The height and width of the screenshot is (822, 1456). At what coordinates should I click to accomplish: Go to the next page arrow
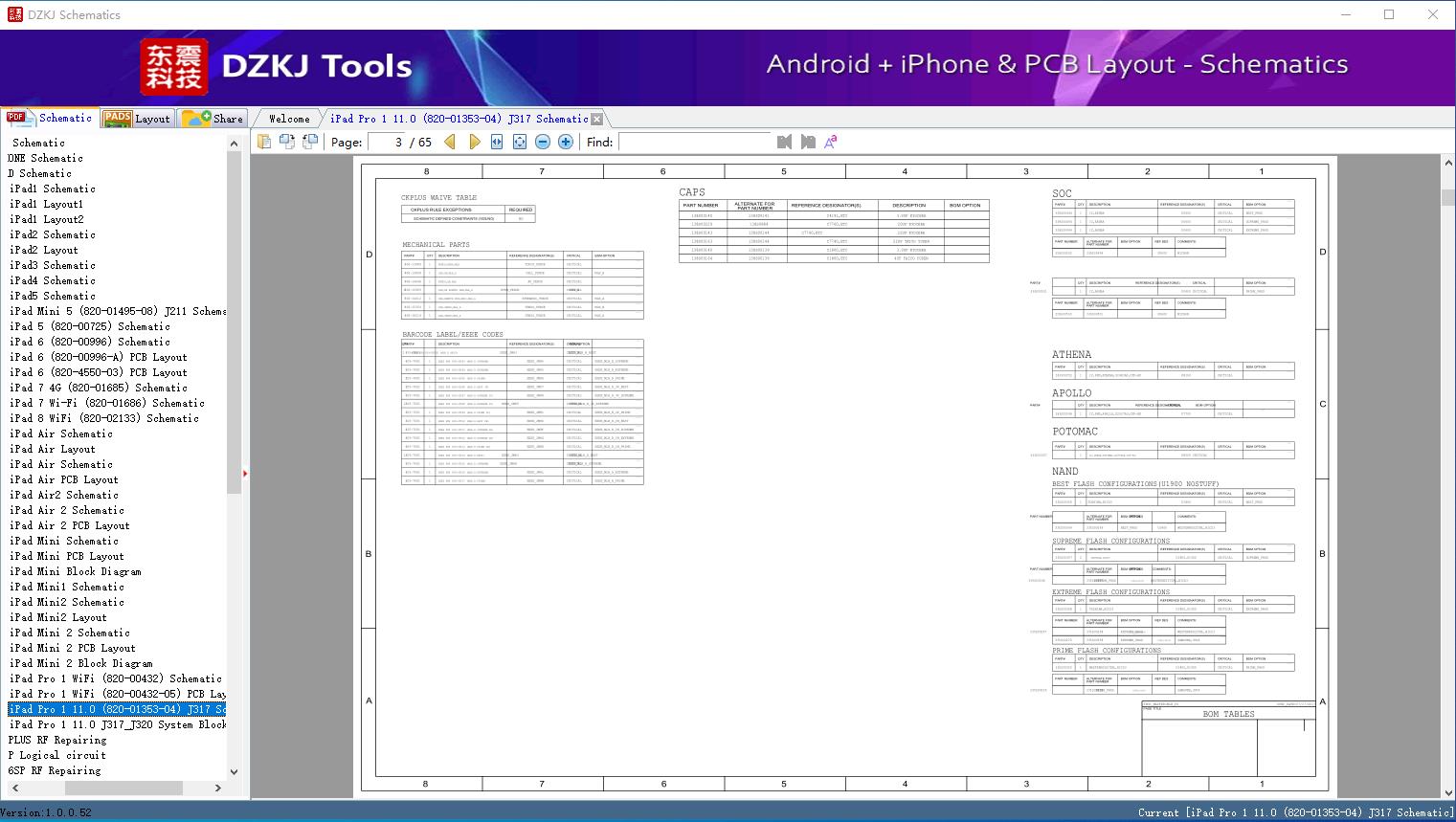coord(474,142)
